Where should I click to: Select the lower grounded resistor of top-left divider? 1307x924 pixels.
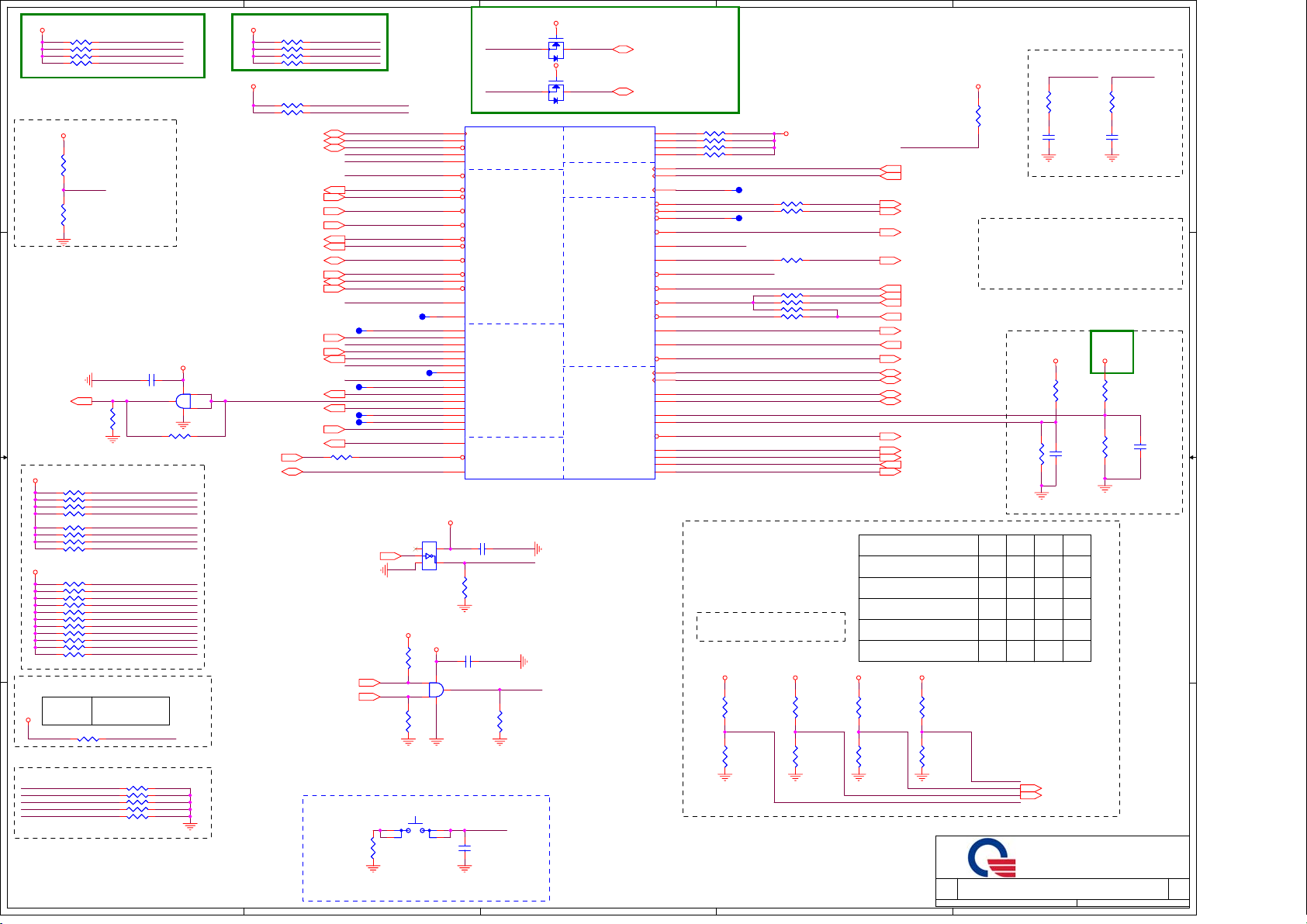(x=64, y=215)
